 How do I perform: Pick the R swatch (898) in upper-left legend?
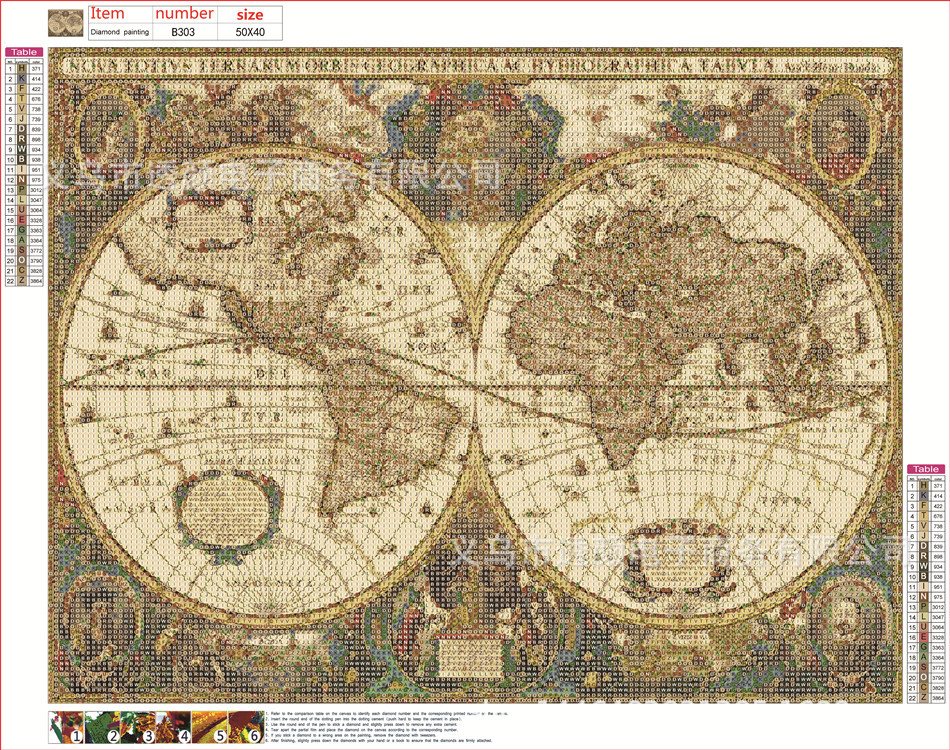click(22, 139)
